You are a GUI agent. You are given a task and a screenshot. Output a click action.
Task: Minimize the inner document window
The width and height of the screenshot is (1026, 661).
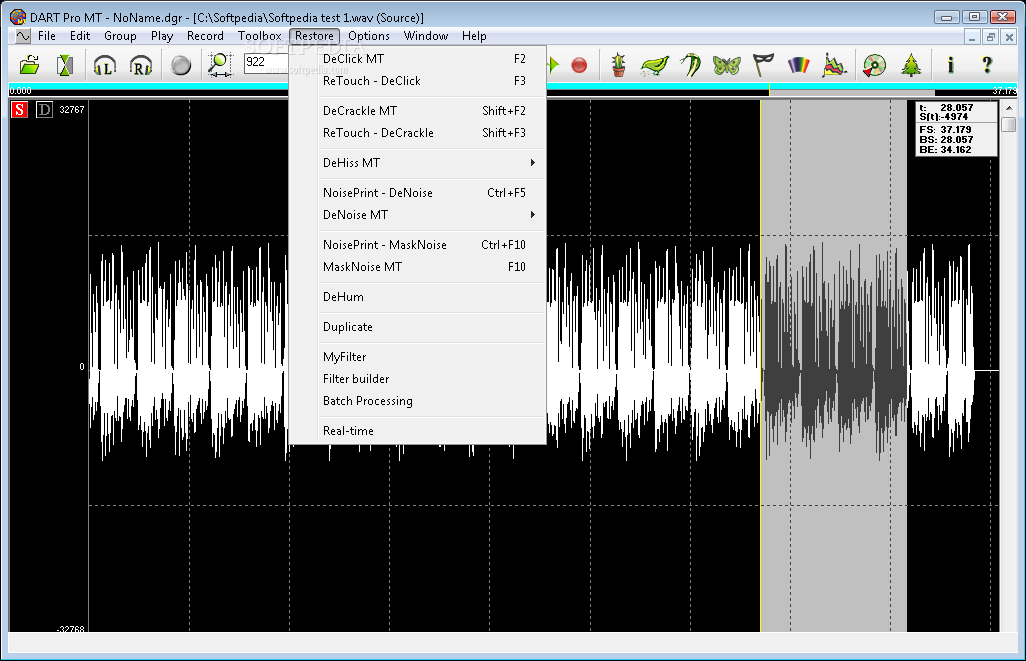coord(972,37)
